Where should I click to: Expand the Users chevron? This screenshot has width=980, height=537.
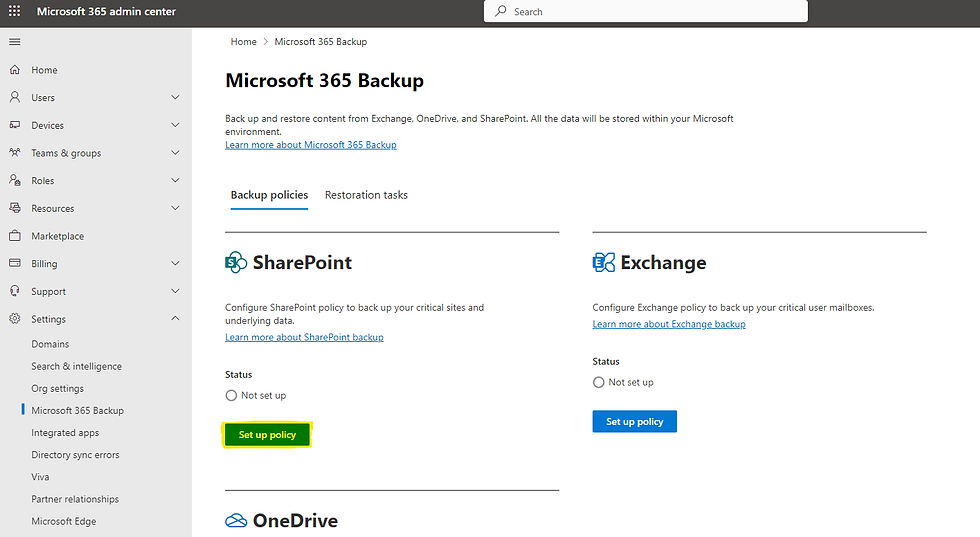pyautogui.click(x=176, y=98)
